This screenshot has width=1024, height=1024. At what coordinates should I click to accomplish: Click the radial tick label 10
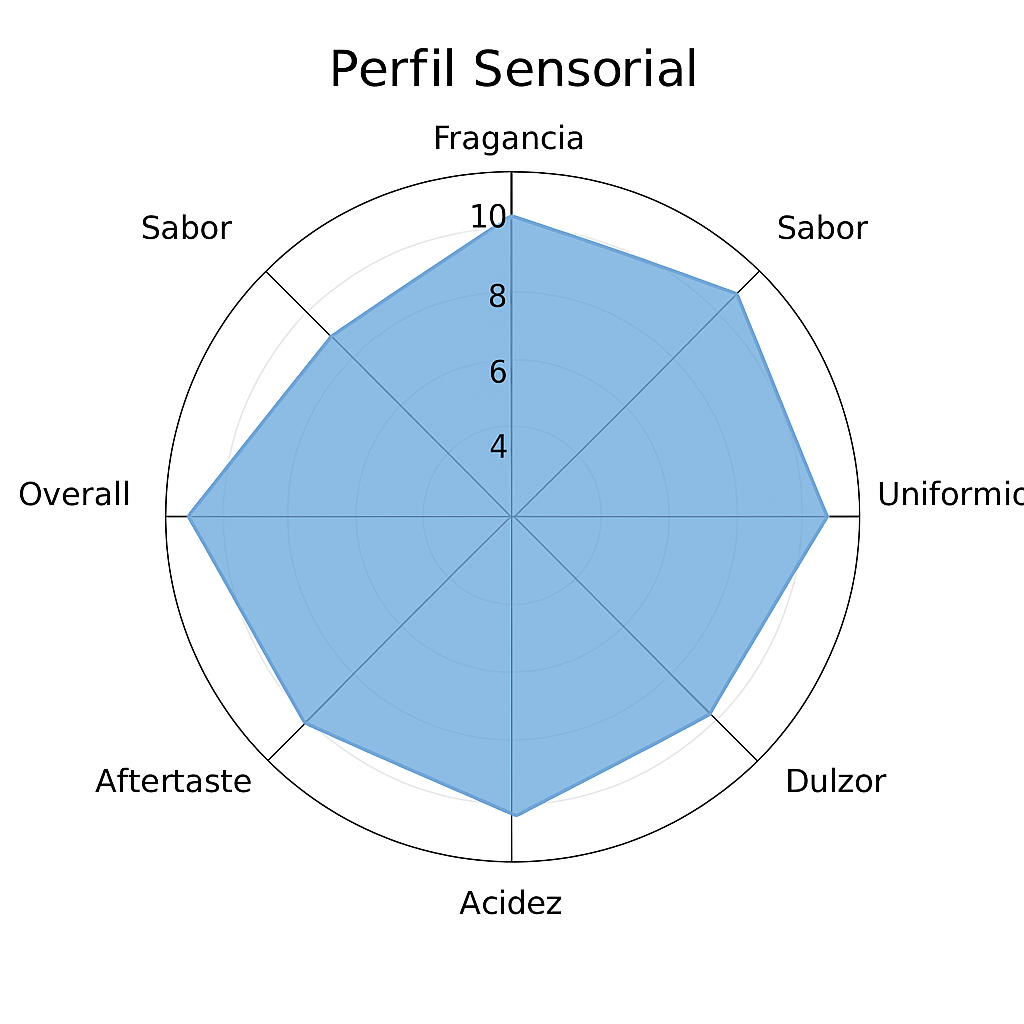click(x=488, y=217)
